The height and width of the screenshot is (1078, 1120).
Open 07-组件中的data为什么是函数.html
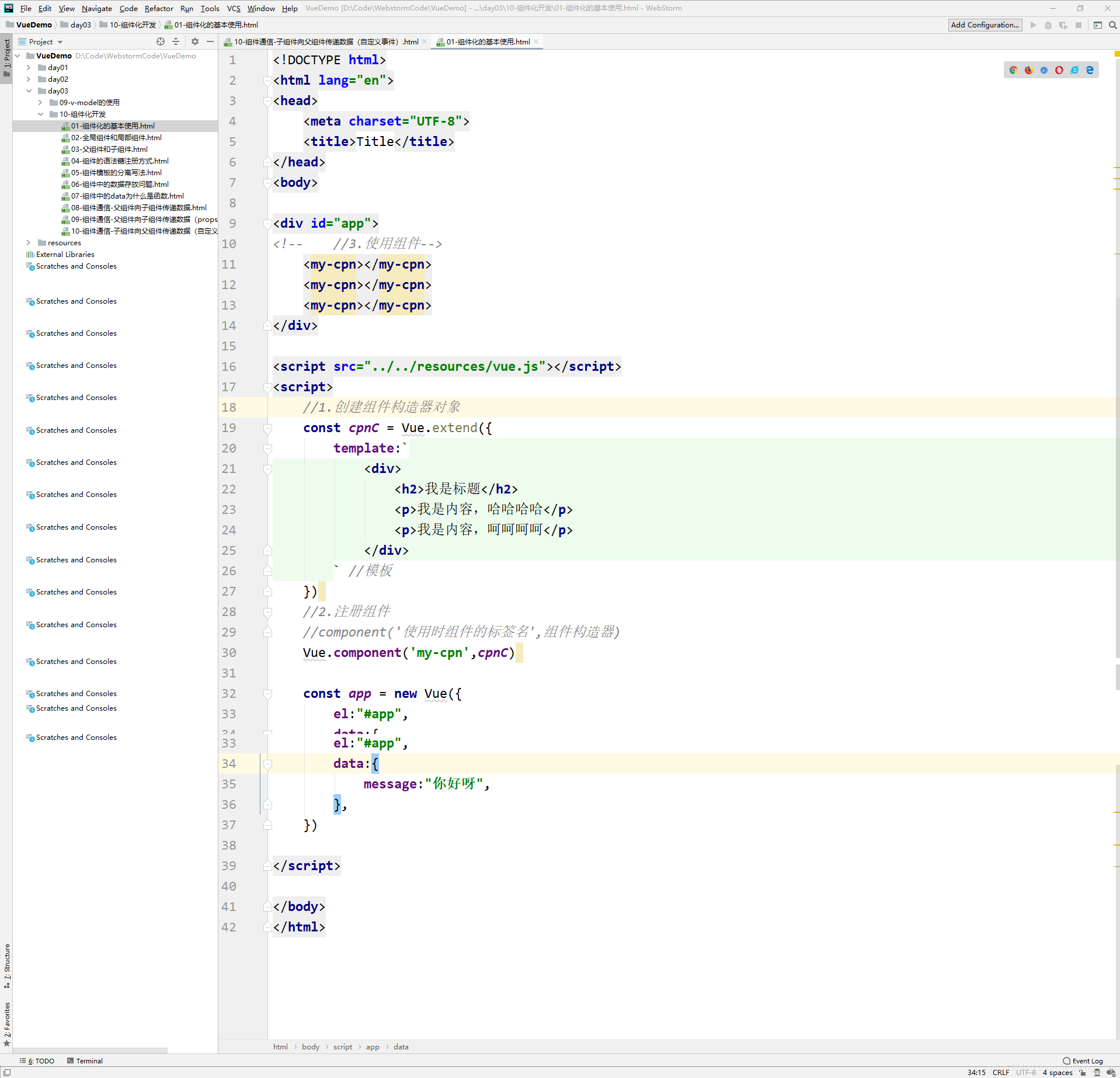[x=127, y=196]
